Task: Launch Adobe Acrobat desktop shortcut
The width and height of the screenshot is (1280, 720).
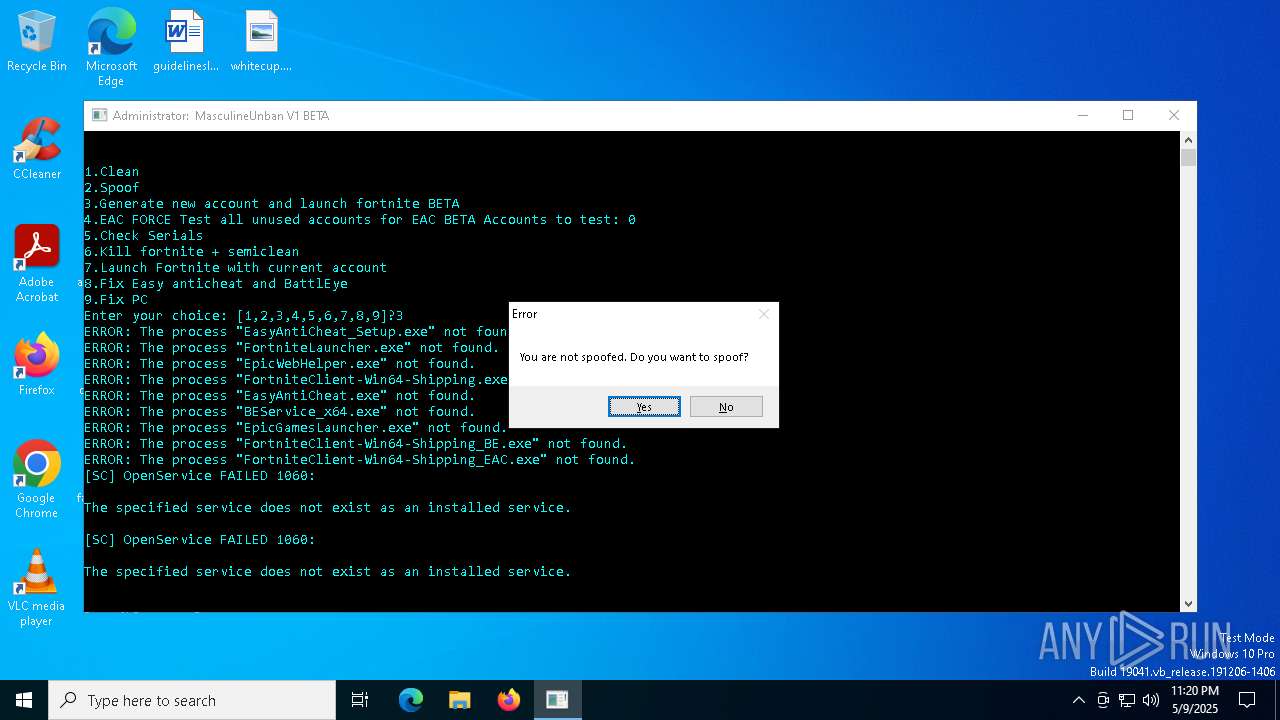Action: click(x=37, y=263)
